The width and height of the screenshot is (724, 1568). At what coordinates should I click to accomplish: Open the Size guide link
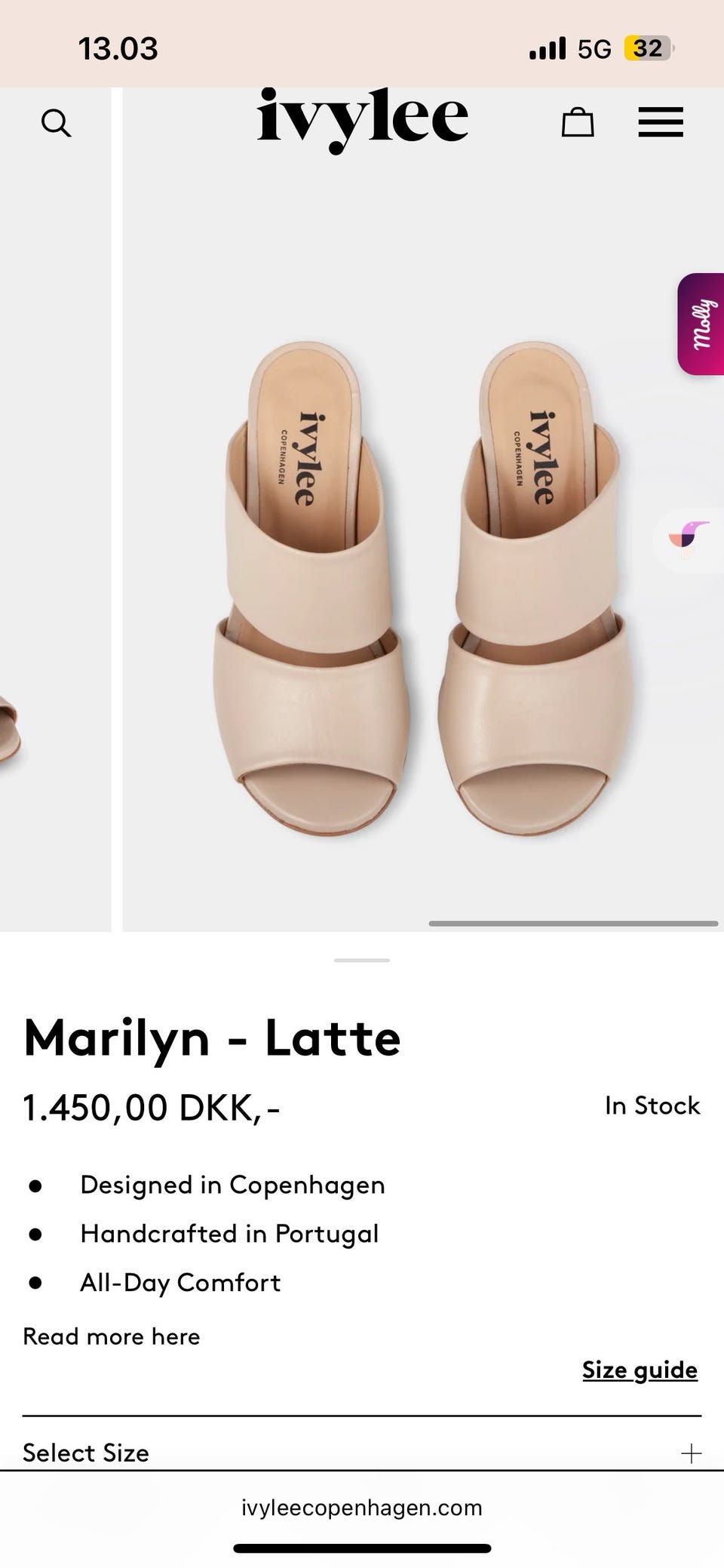[x=640, y=1370]
